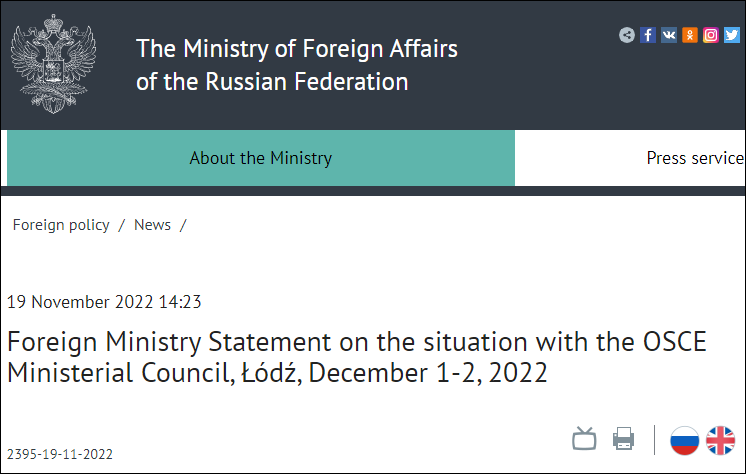746x474 pixels.
Task: Click the TV video icon
Action: pyautogui.click(x=584, y=438)
